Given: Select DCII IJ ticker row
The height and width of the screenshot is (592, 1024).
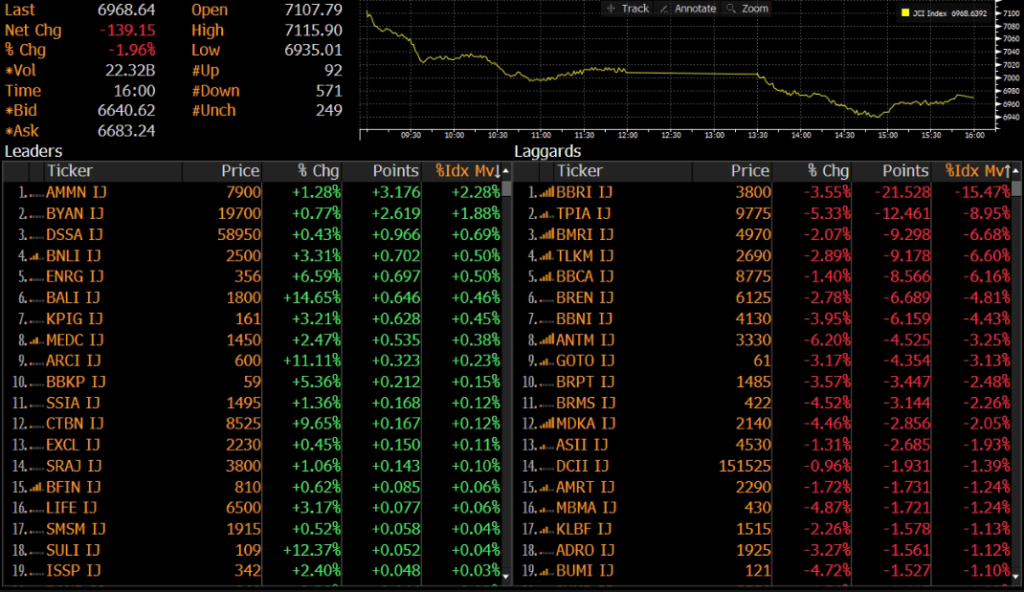Looking at the screenshot, I should 583,466.
